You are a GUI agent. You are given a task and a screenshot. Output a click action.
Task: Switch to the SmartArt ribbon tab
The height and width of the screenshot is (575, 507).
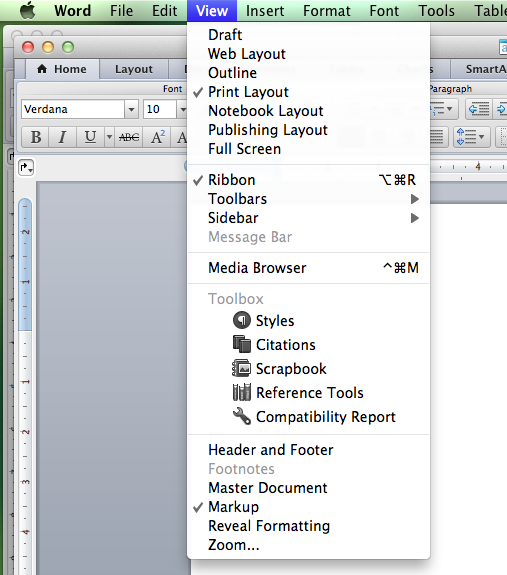480,69
